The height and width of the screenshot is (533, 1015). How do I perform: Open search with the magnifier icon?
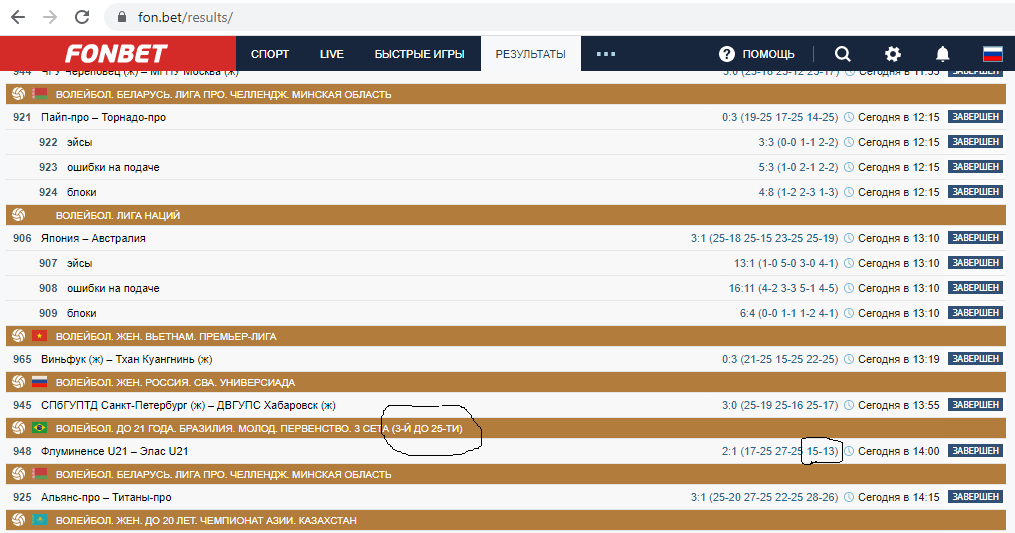coord(843,54)
